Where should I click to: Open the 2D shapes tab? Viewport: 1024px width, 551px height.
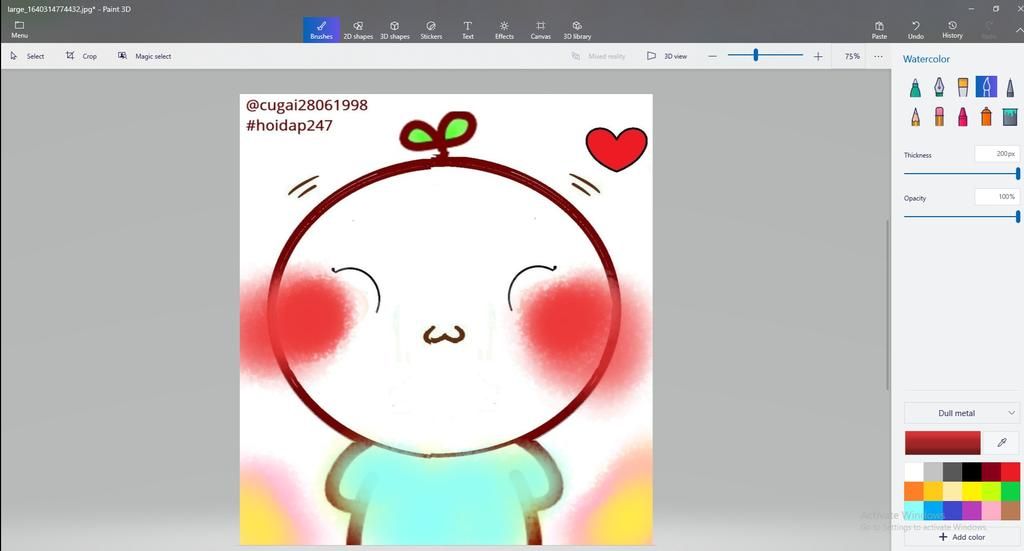(358, 30)
